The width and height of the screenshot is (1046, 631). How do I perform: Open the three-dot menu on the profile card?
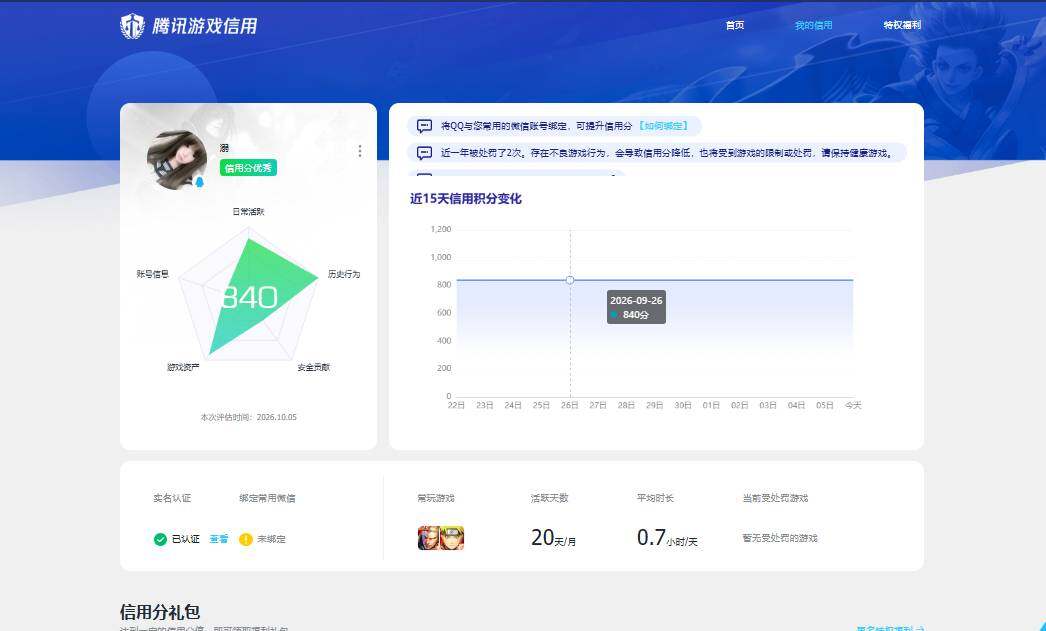(360, 151)
